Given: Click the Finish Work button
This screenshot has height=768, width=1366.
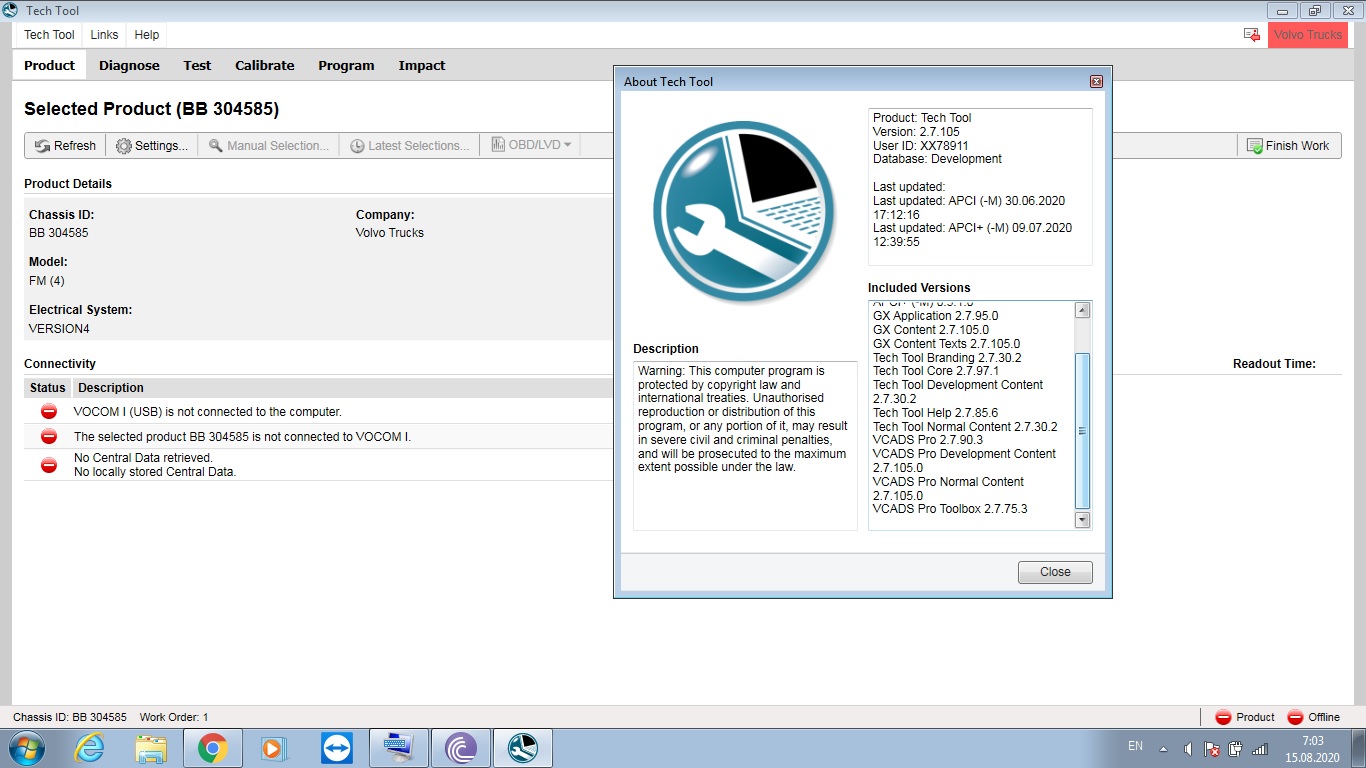Looking at the screenshot, I should (x=1289, y=146).
